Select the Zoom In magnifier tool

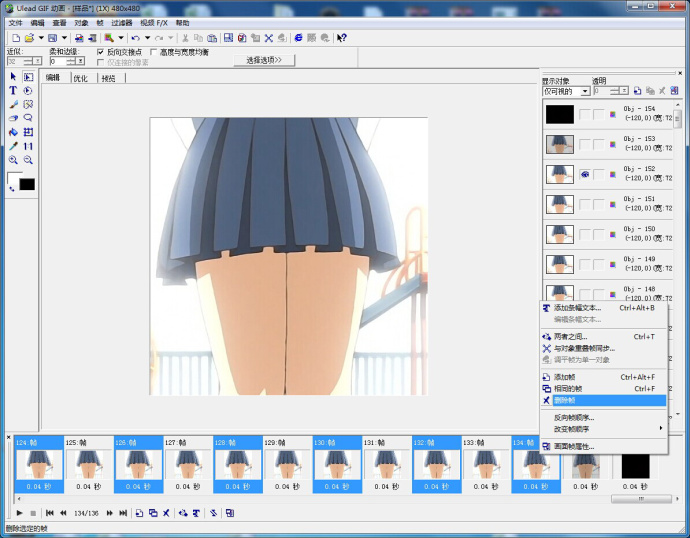13,160
